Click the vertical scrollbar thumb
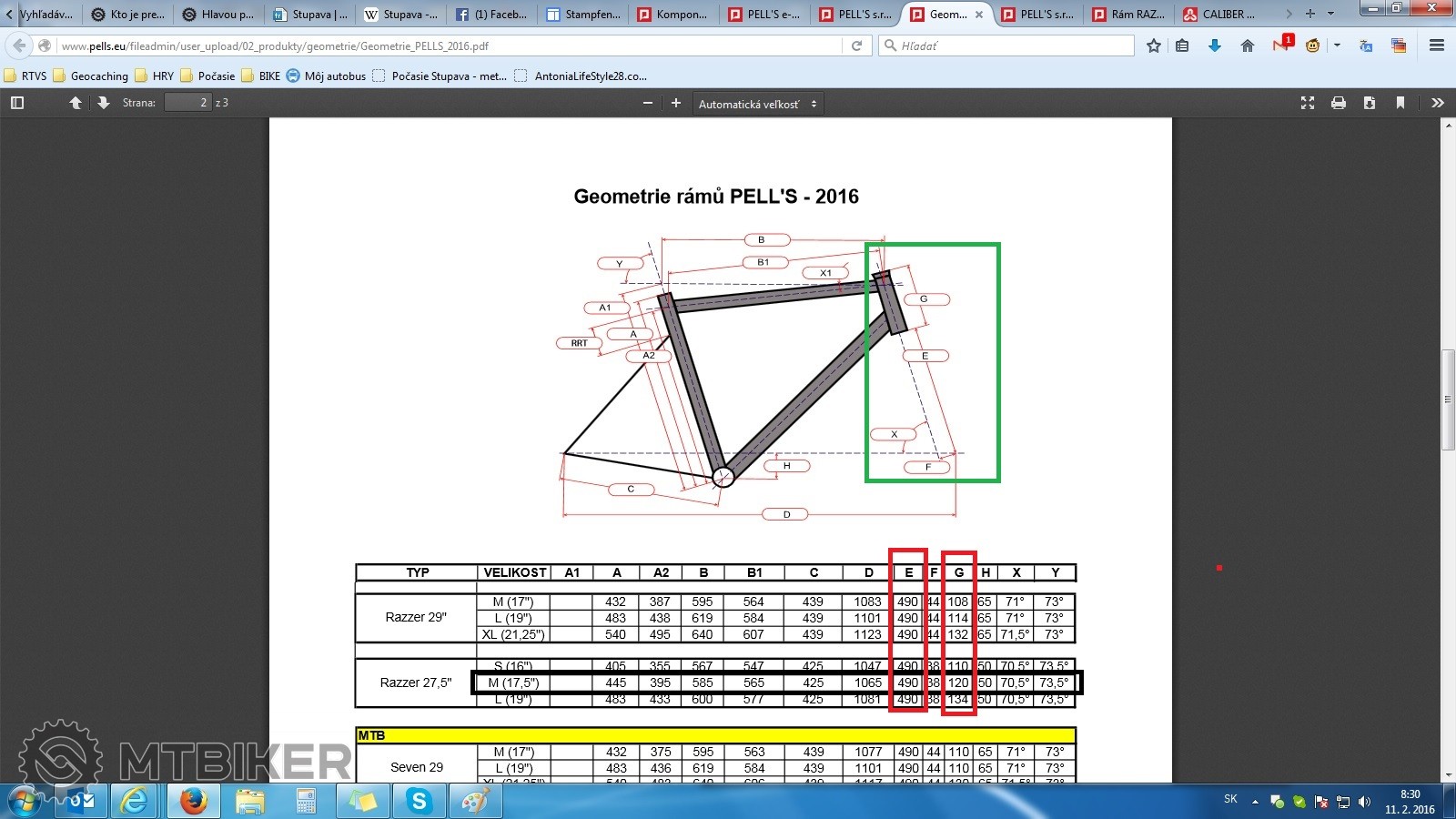 pyautogui.click(x=1448, y=399)
